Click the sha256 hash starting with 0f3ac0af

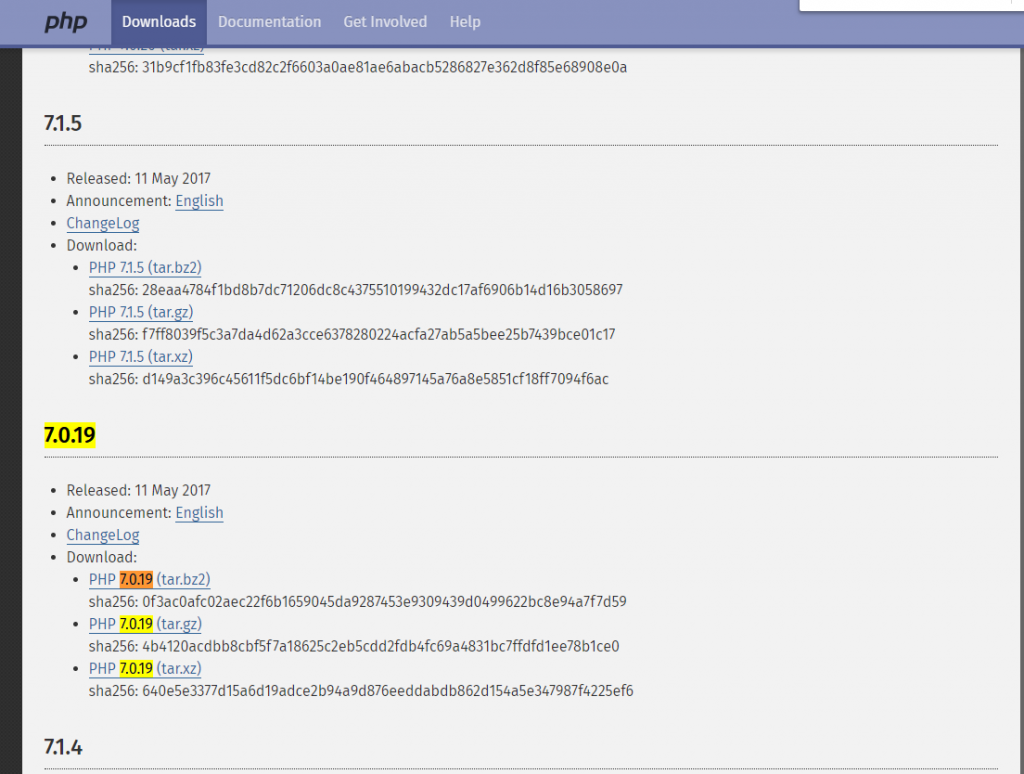coord(384,602)
